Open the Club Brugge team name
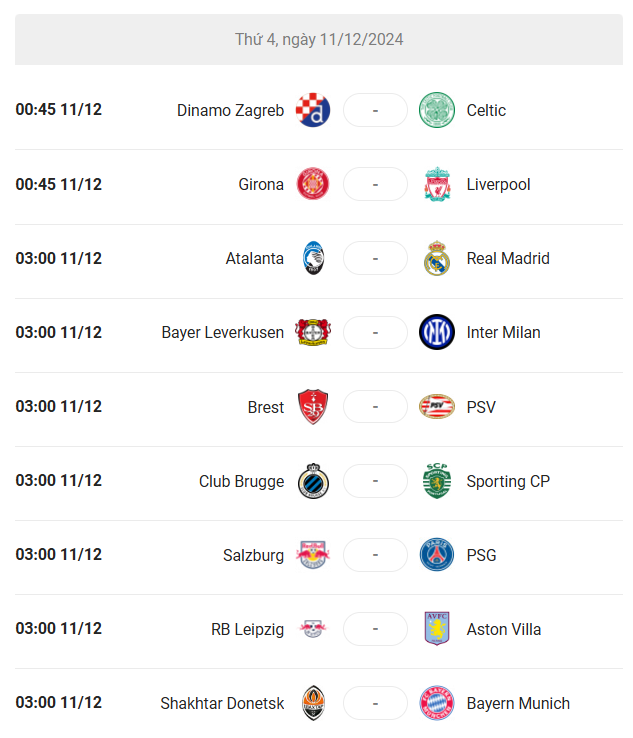This screenshot has width=633, height=738. pyautogui.click(x=241, y=481)
